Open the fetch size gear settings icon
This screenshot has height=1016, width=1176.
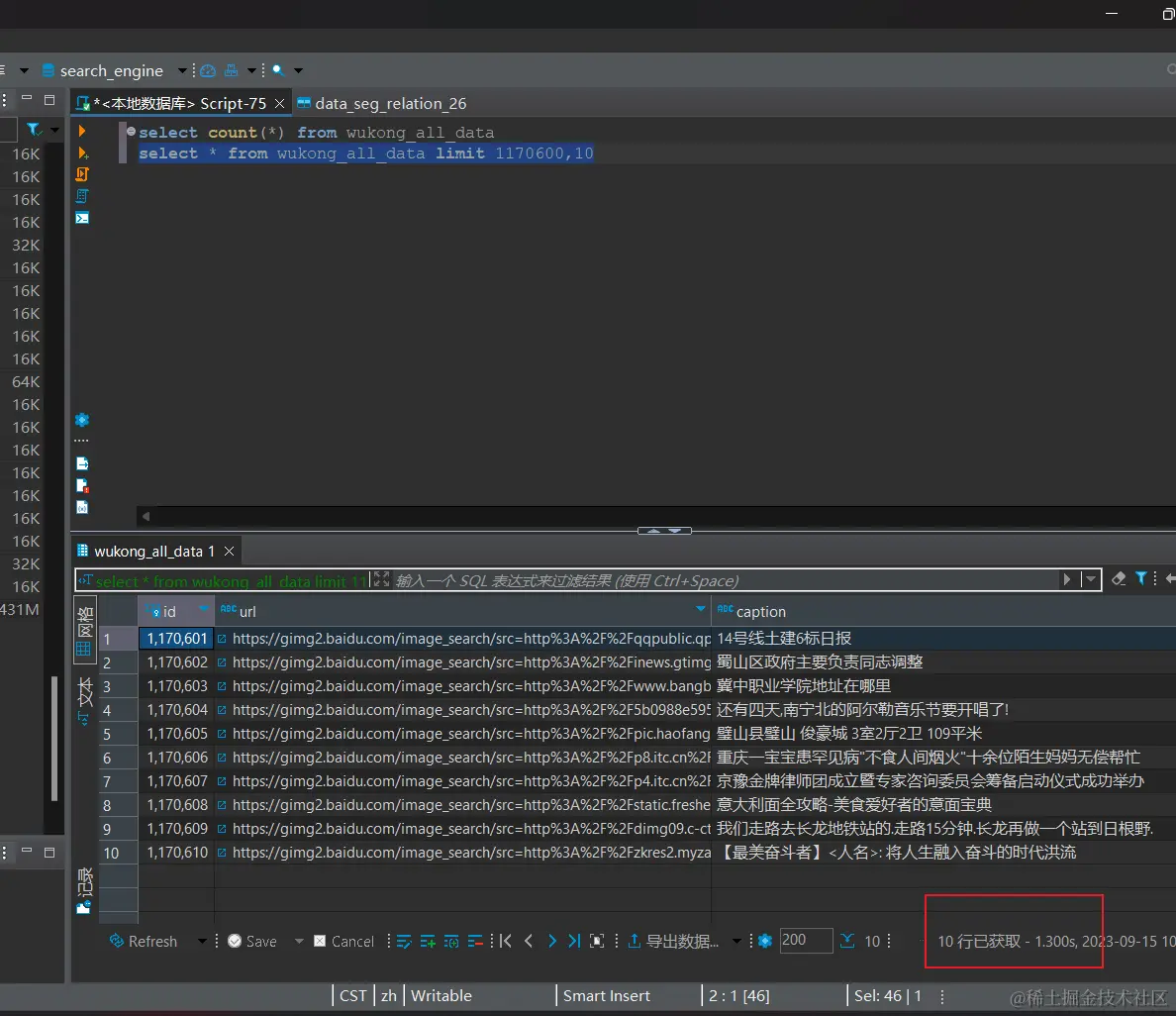click(765, 941)
